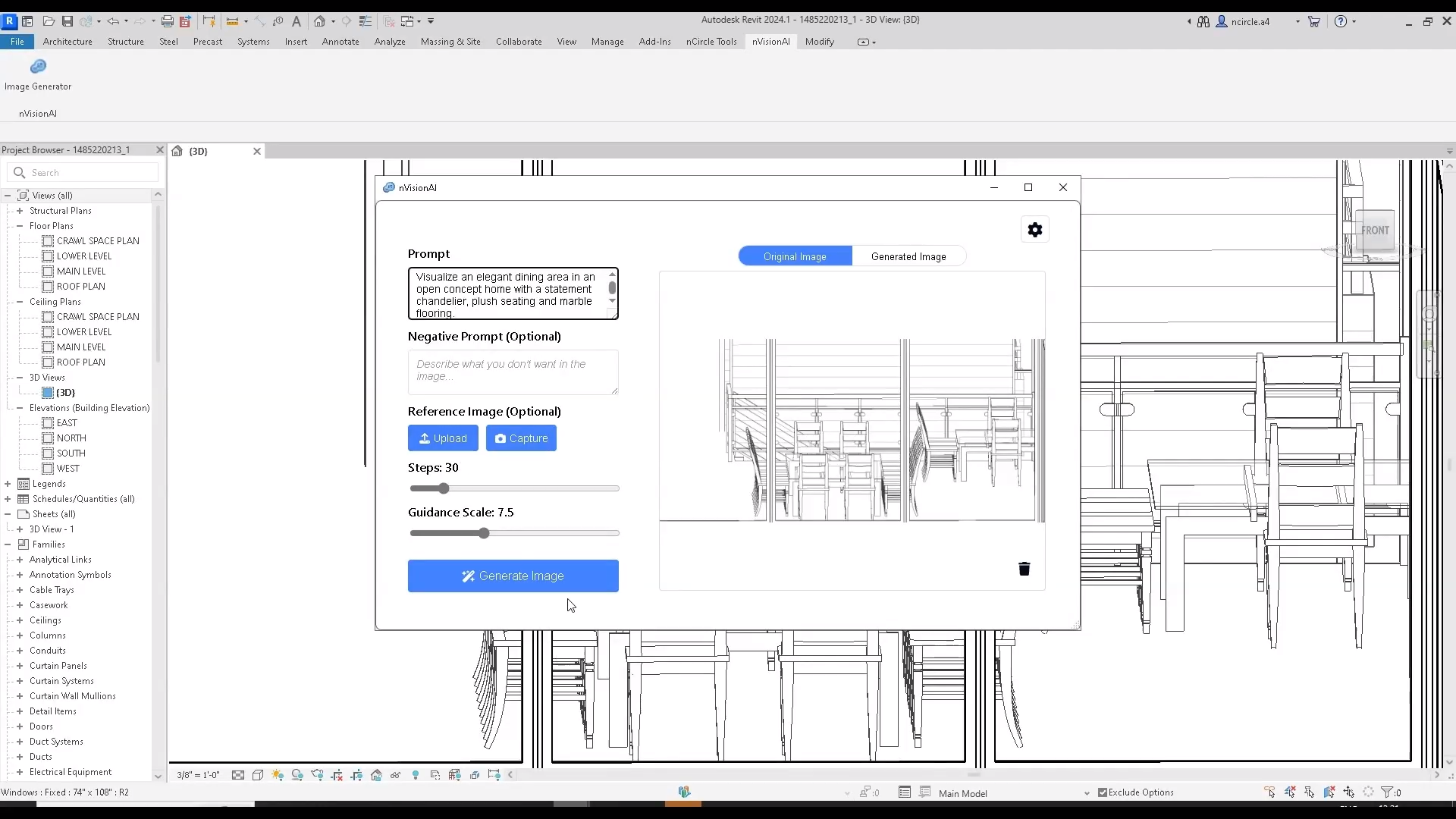The width and height of the screenshot is (1456, 819).
Task: Click the settings gear in nVisionAI
Action: (1035, 230)
